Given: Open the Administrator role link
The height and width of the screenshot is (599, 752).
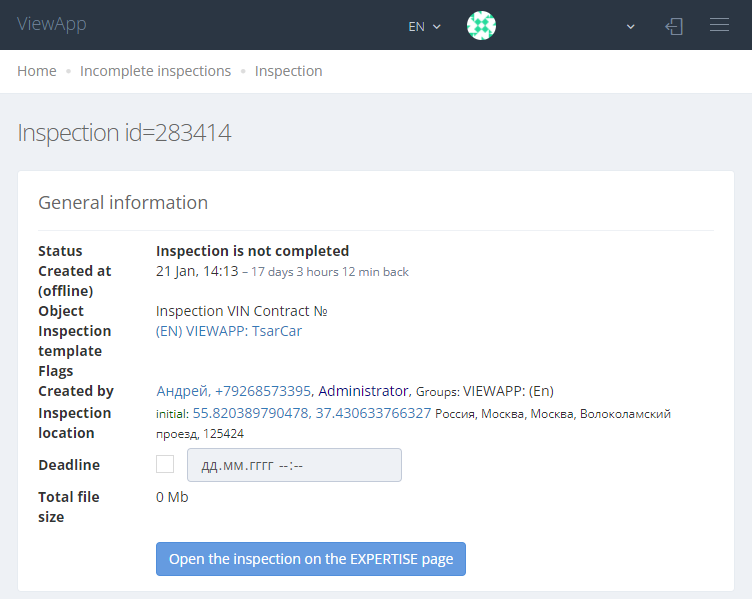Looking at the screenshot, I should pos(363,391).
